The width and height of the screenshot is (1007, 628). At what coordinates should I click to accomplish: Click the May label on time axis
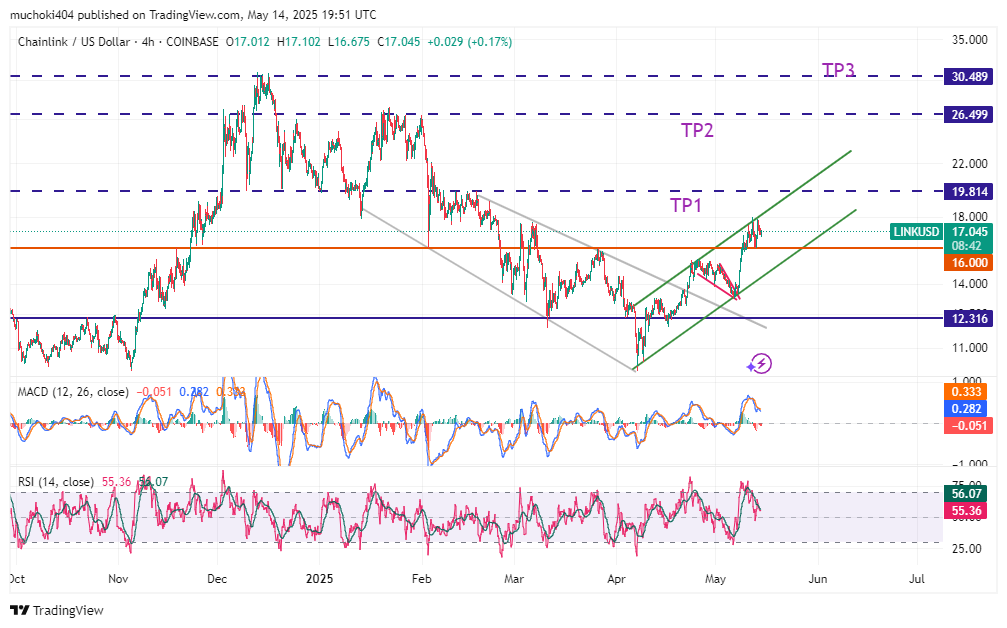point(715,578)
